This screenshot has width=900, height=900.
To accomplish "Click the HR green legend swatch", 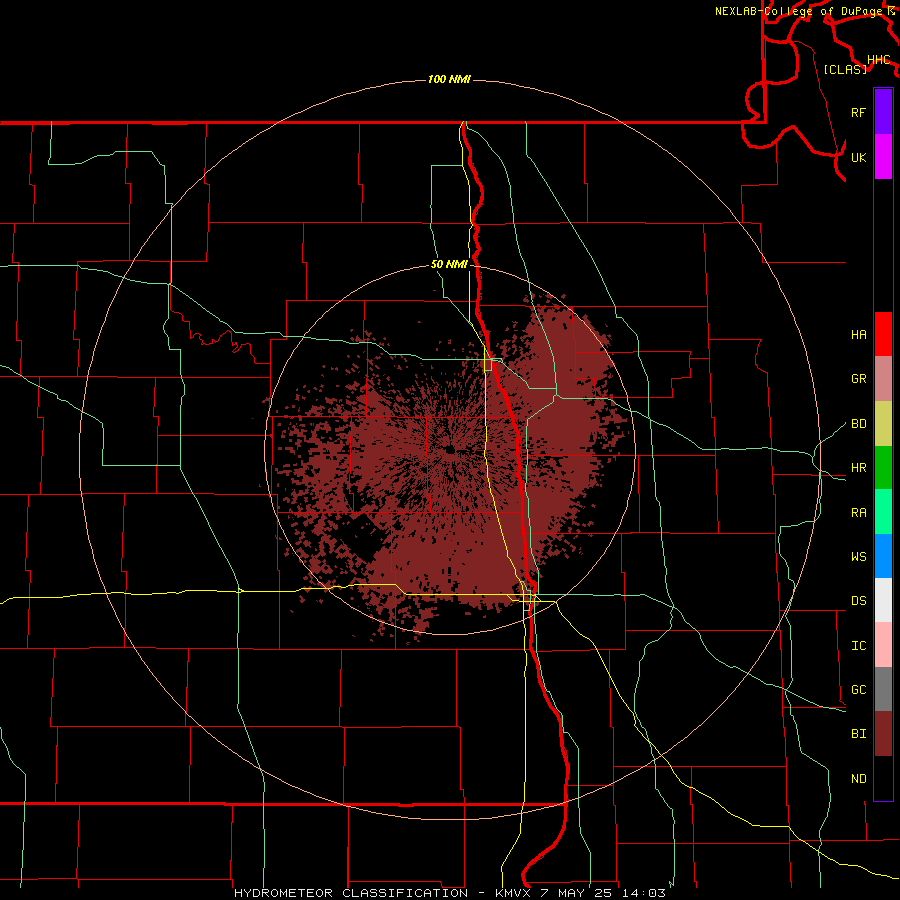I will coord(883,468).
